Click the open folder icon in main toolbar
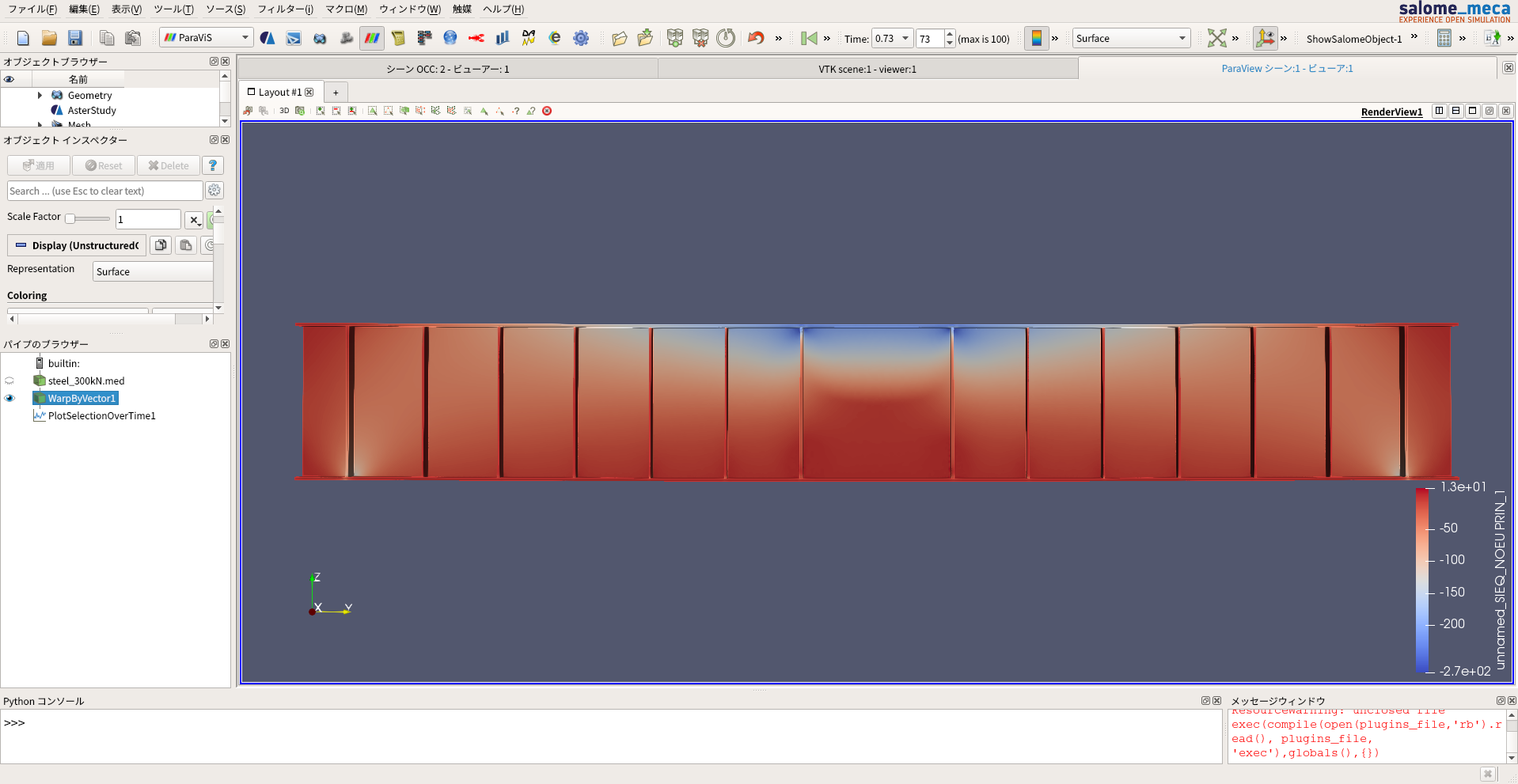Viewport: 1518px width, 784px height. click(x=49, y=38)
